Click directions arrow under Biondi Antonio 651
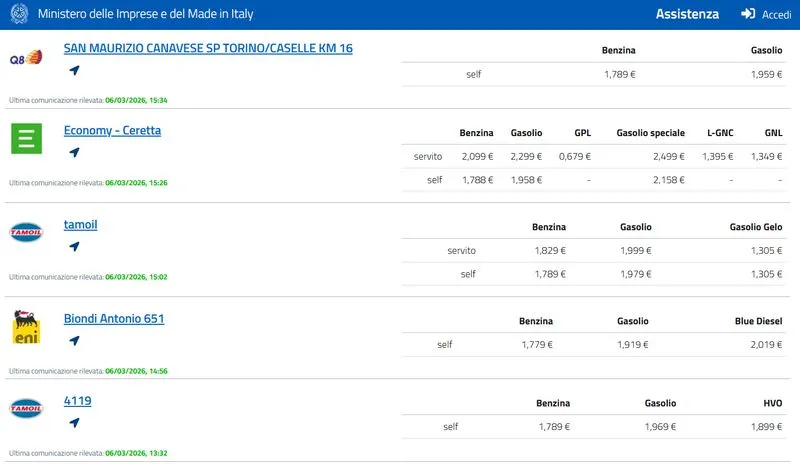This screenshot has height=473, width=800. [x=74, y=341]
